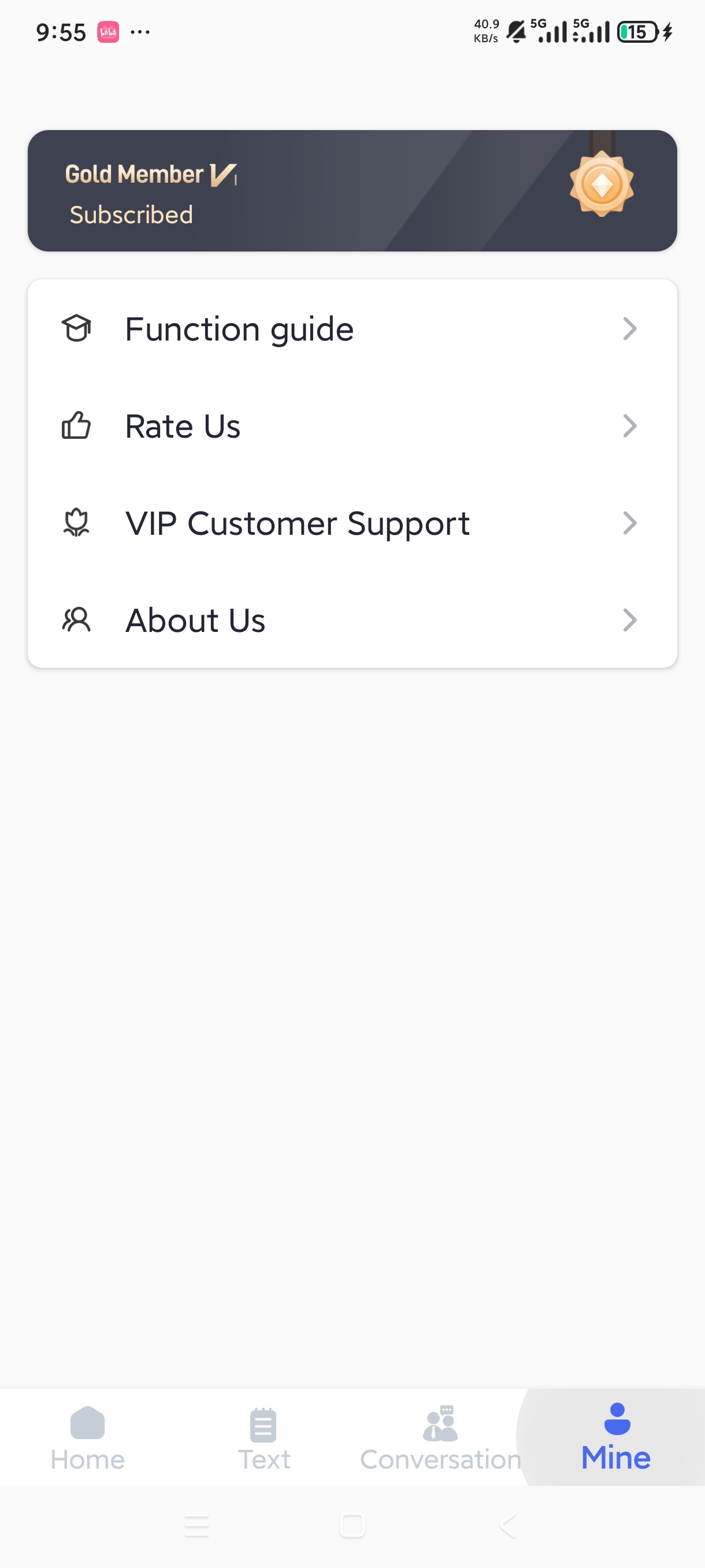Tap the VIP Customer Support flower icon
705x1568 pixels.
(76, 523)
